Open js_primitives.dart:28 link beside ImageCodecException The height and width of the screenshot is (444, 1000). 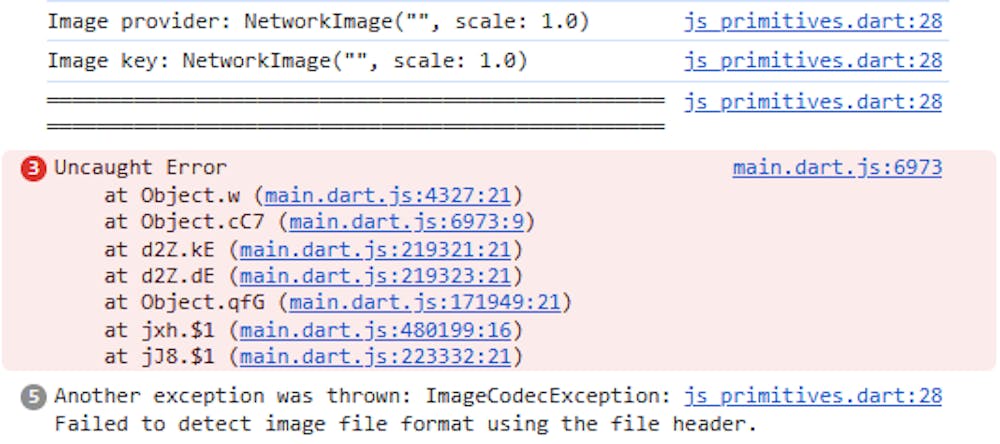tap(813, 396)
